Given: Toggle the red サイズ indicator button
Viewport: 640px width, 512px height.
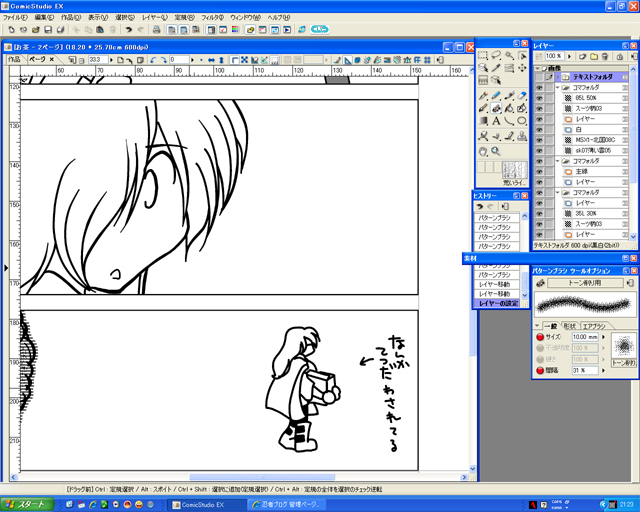Looking at the screenshot, I should click(540, 337).
